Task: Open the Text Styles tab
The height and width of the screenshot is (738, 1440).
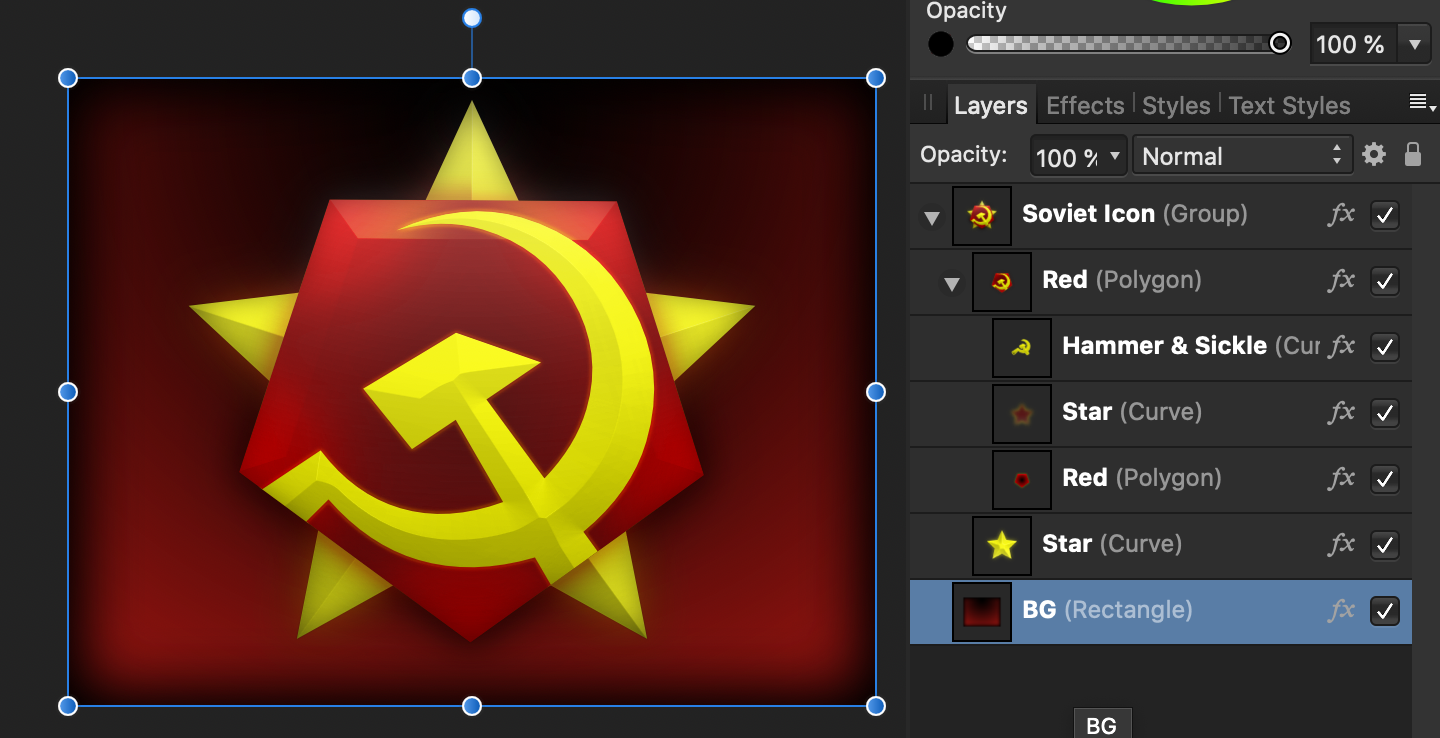Action: coord(1289,104)
